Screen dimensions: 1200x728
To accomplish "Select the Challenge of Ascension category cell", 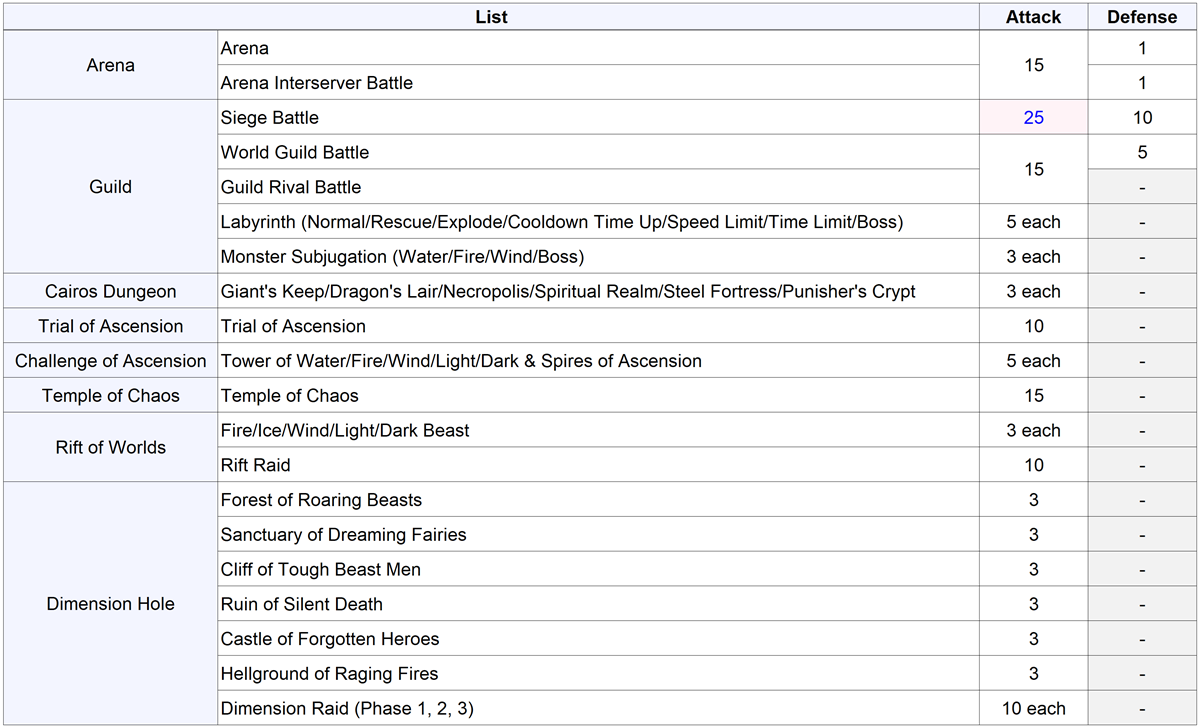I will coord(110,361).
